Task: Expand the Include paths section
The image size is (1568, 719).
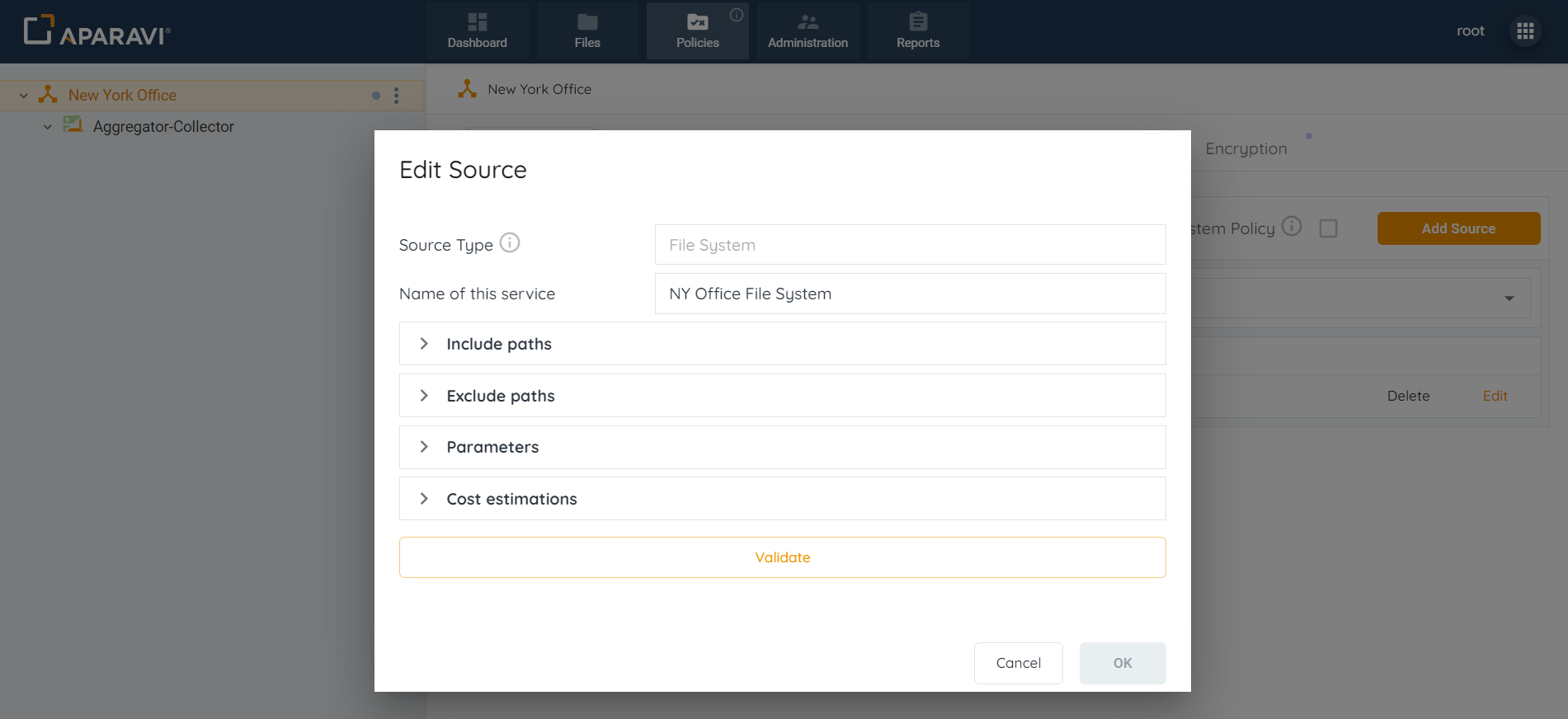Action: tap(424, 344)
